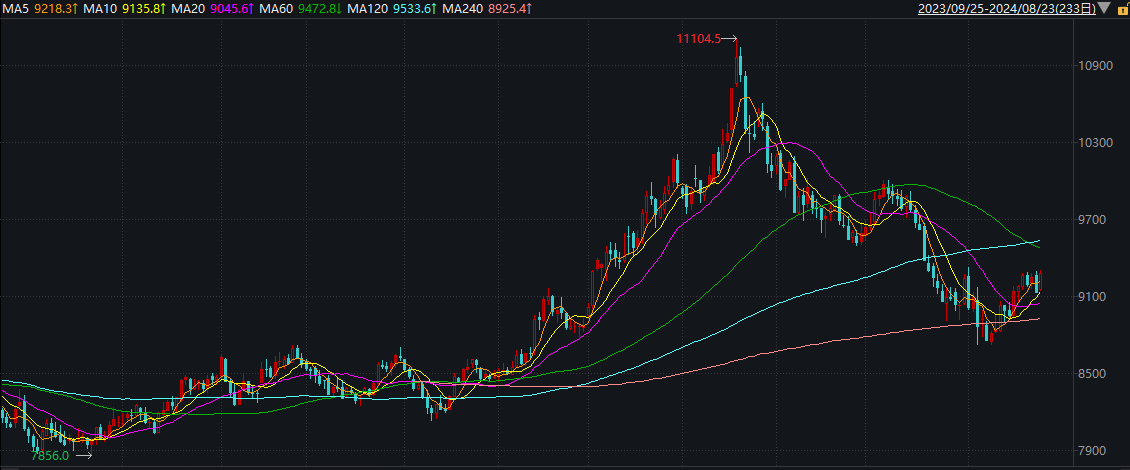
Task: Click the MA120 9533.6 indicator label
Action: [x=391, y=9]
